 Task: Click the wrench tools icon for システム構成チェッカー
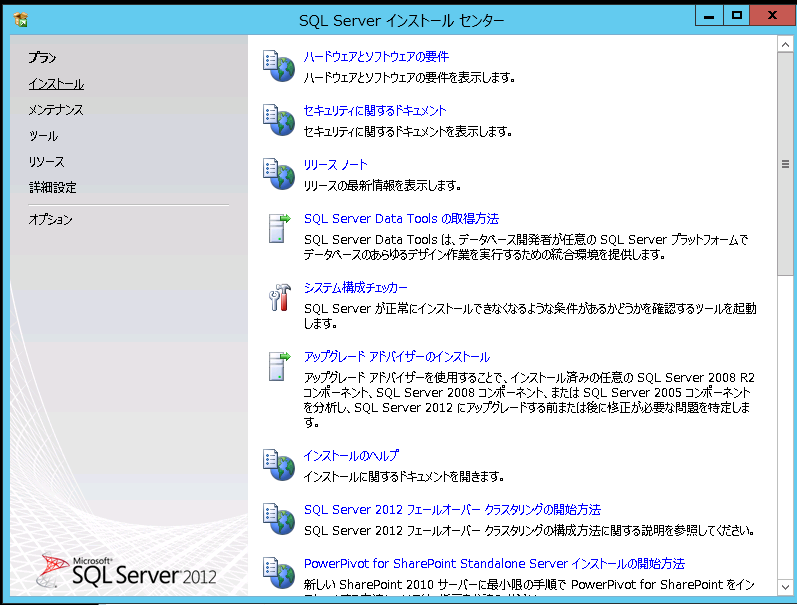pos(280,297)
